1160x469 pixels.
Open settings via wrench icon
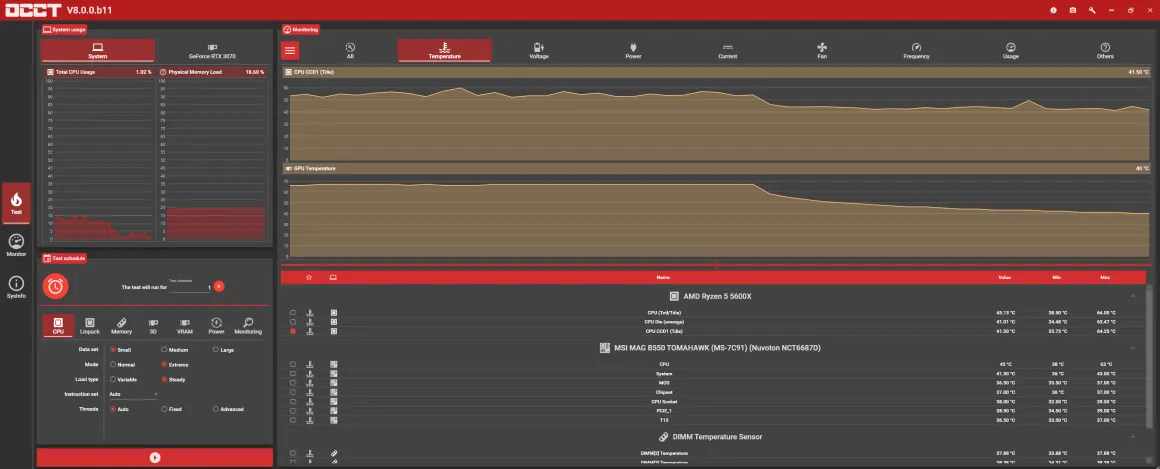click(x=1092, y=10)
